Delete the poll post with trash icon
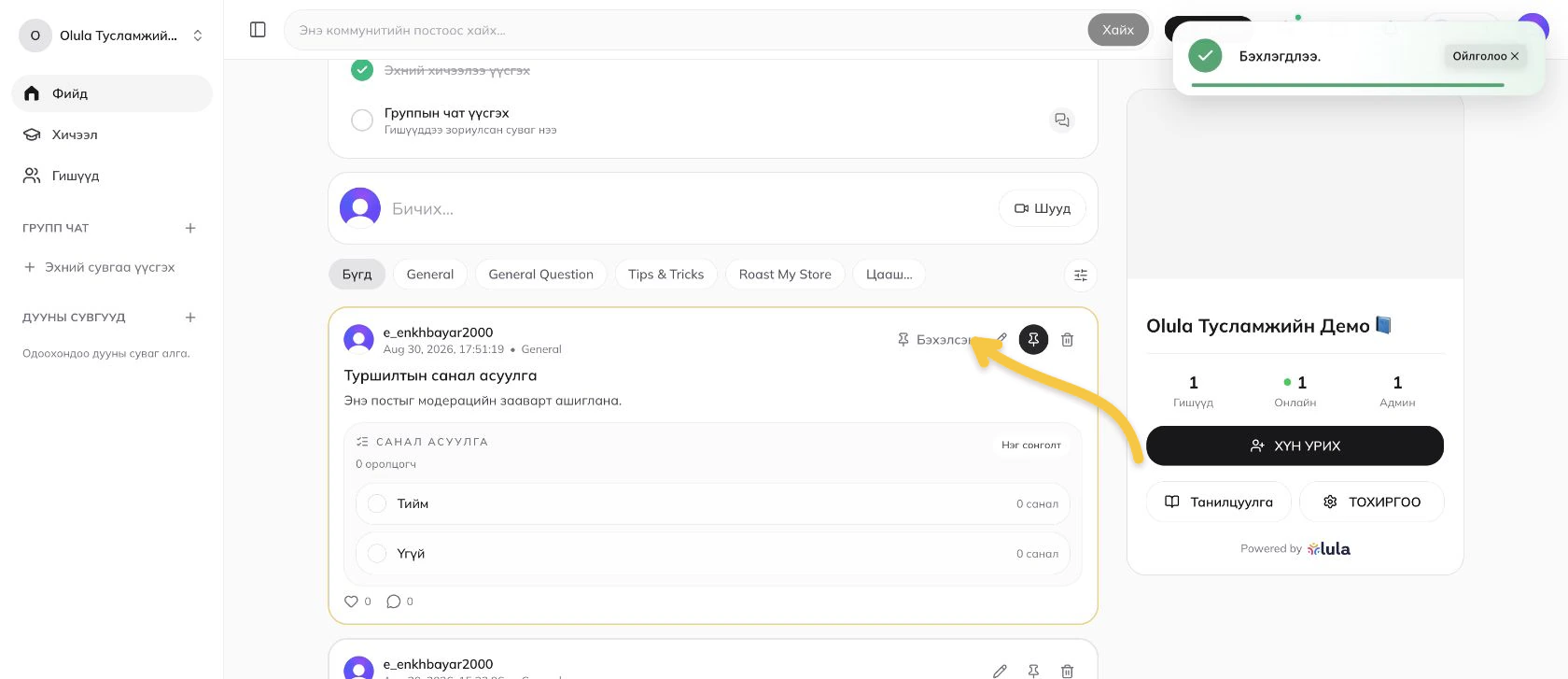 [1067, 339]
